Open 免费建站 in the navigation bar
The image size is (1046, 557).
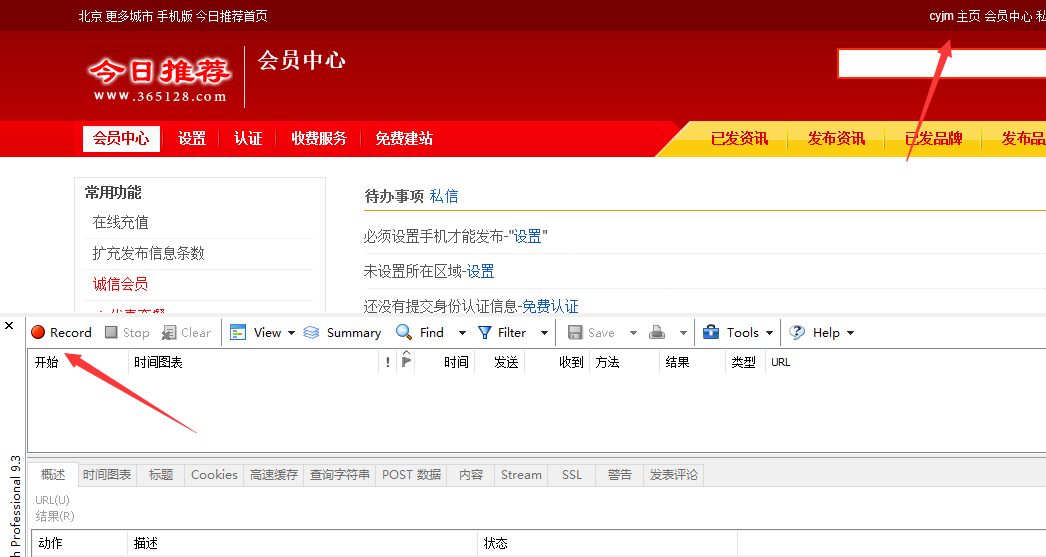pyautogui.click(x=404, y=139)
